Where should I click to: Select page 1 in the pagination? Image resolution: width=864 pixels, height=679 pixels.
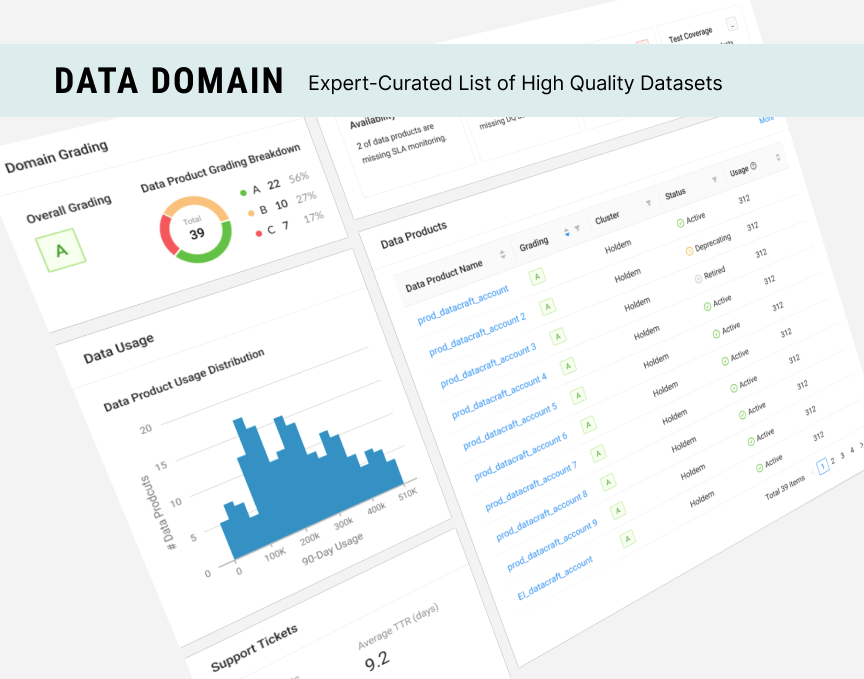(x=823, y=466)
